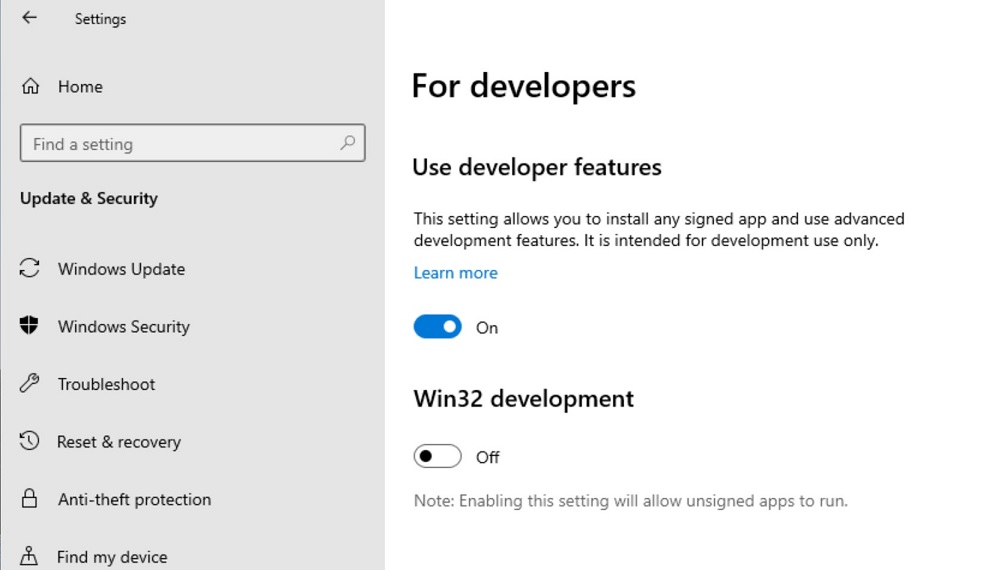Select Windows Security in the sidebar
The width and height of the screenshot is (983, 570).
[x=123, y=327]
